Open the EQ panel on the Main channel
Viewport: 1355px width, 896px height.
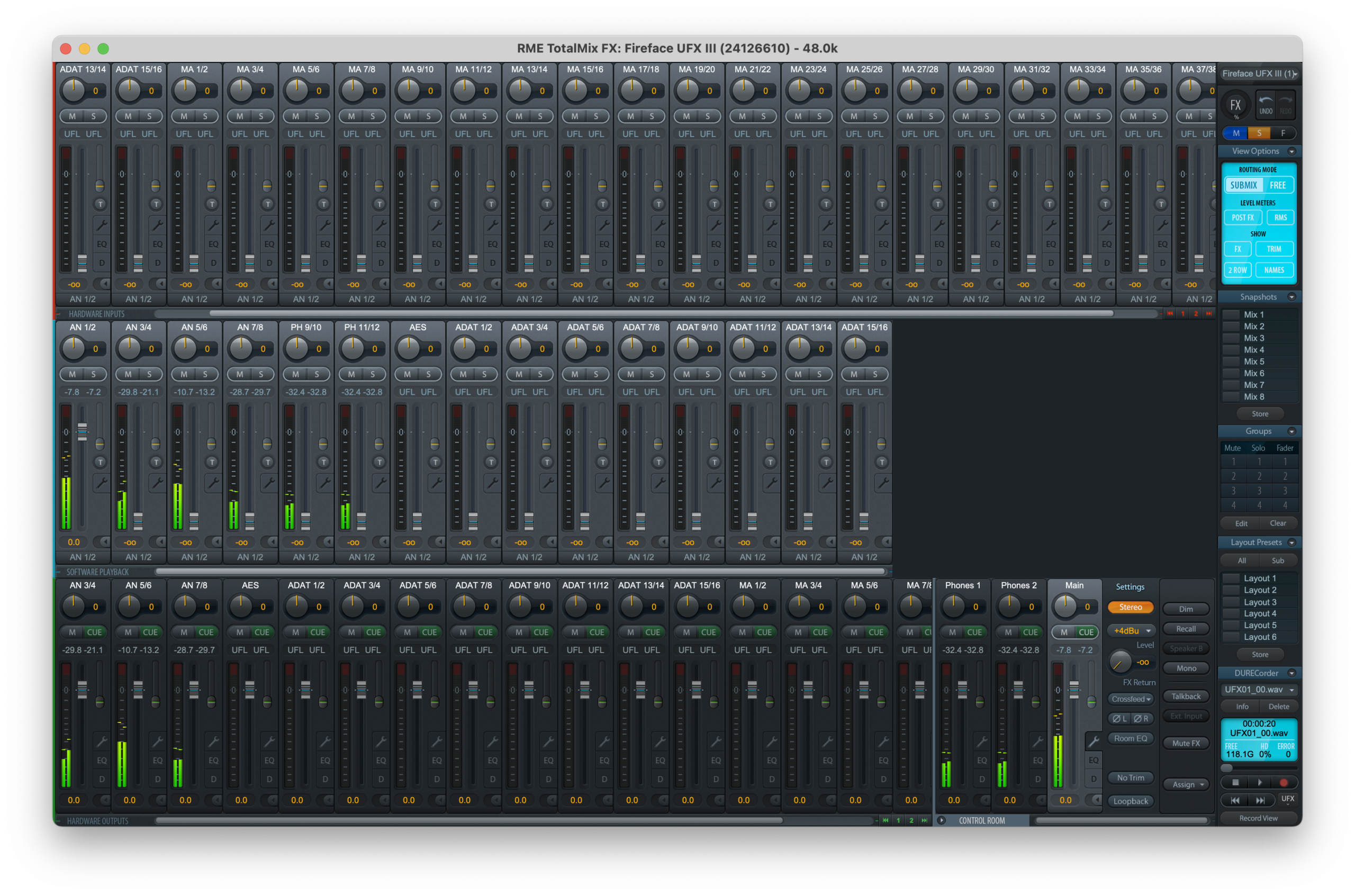1093,760
